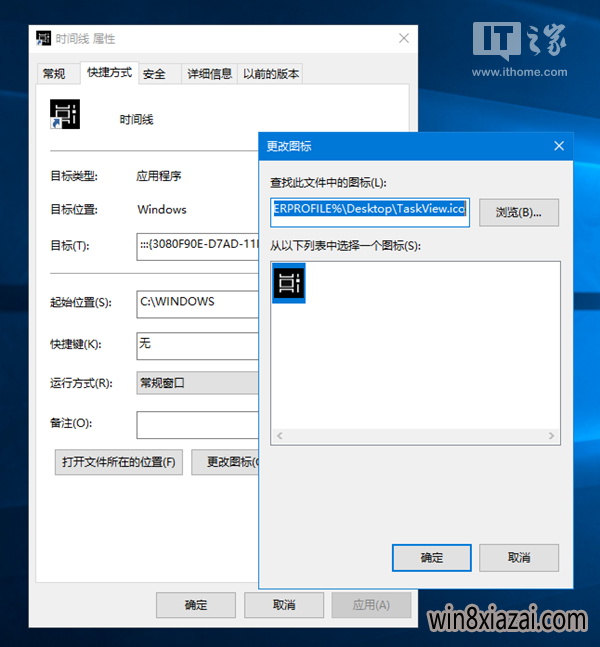Click the 快捷键(K) field showing 无

(198, 346)
